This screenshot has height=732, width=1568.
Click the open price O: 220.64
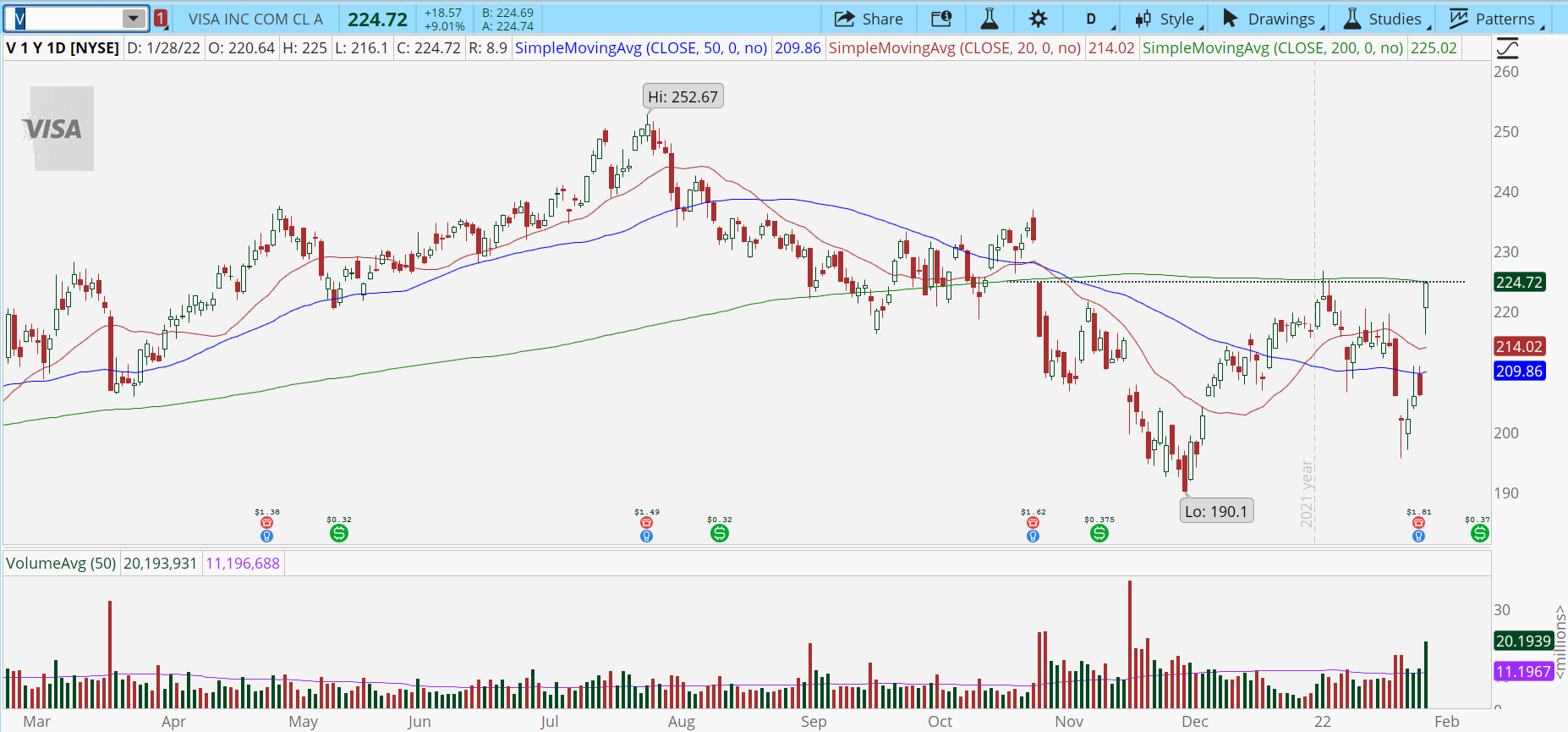coord(242,48)
